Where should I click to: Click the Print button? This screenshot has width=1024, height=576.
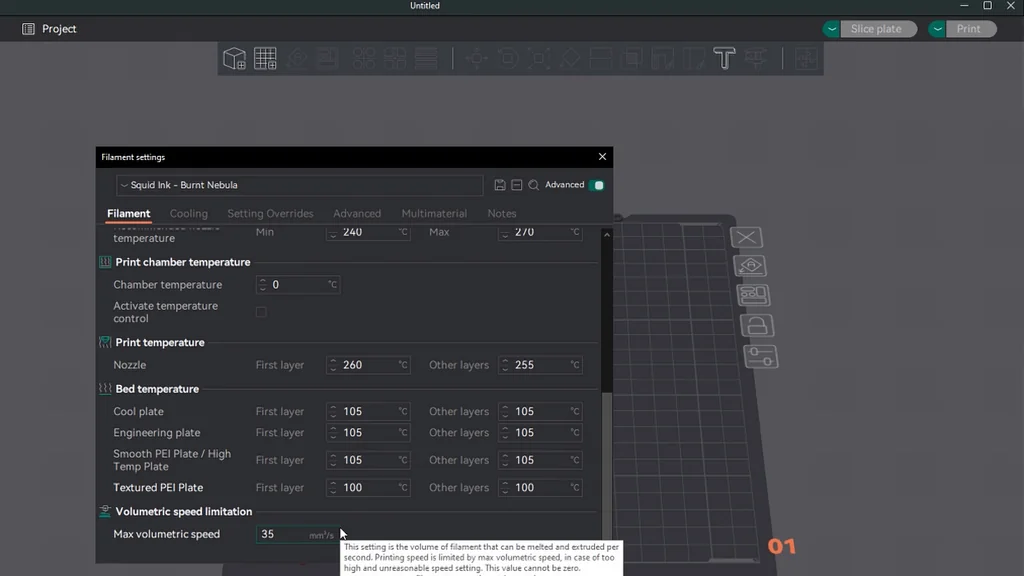coord(971,29)
